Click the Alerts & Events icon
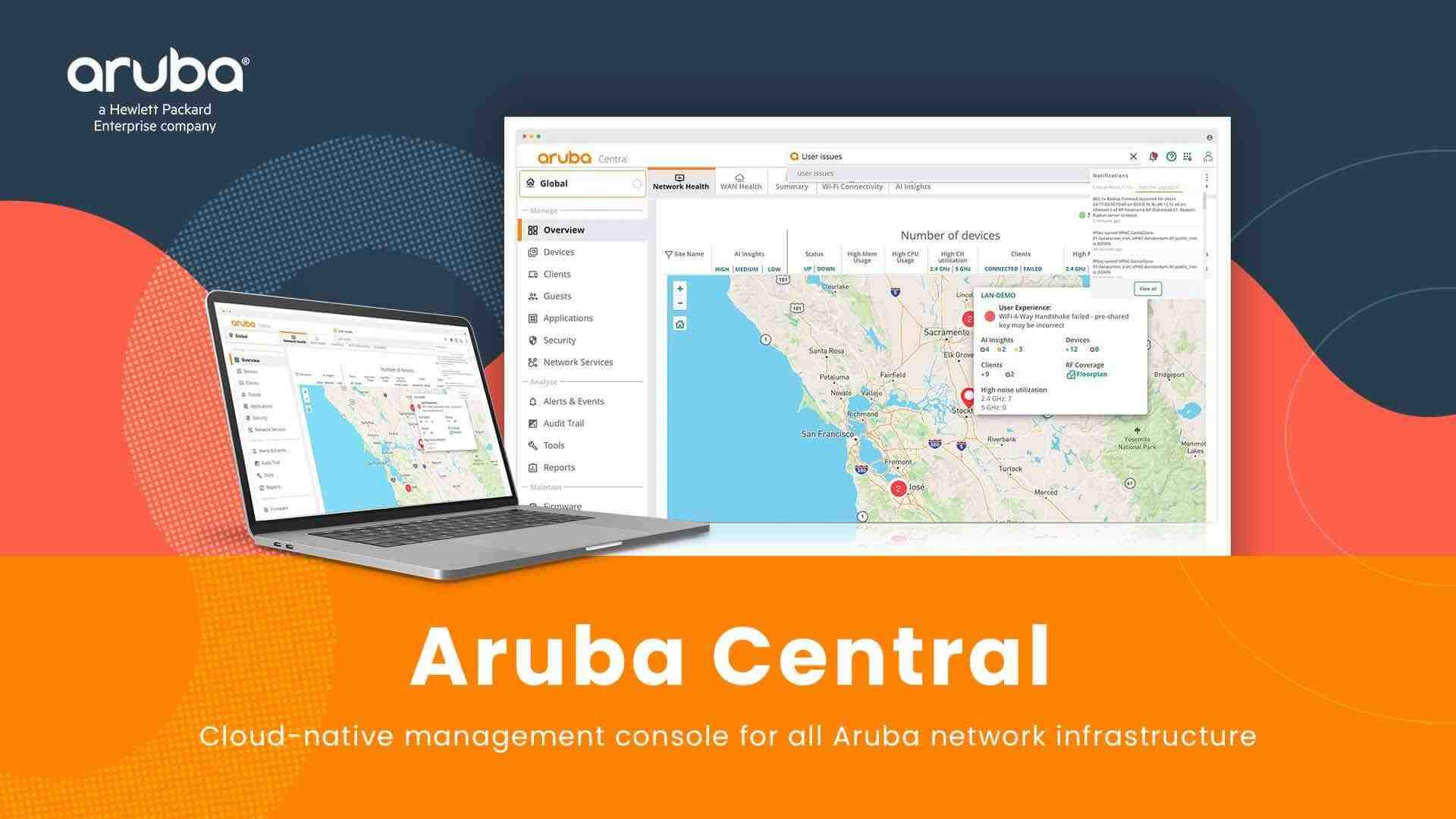Viewport: 1456px width, 819px height. click(530, 401)
